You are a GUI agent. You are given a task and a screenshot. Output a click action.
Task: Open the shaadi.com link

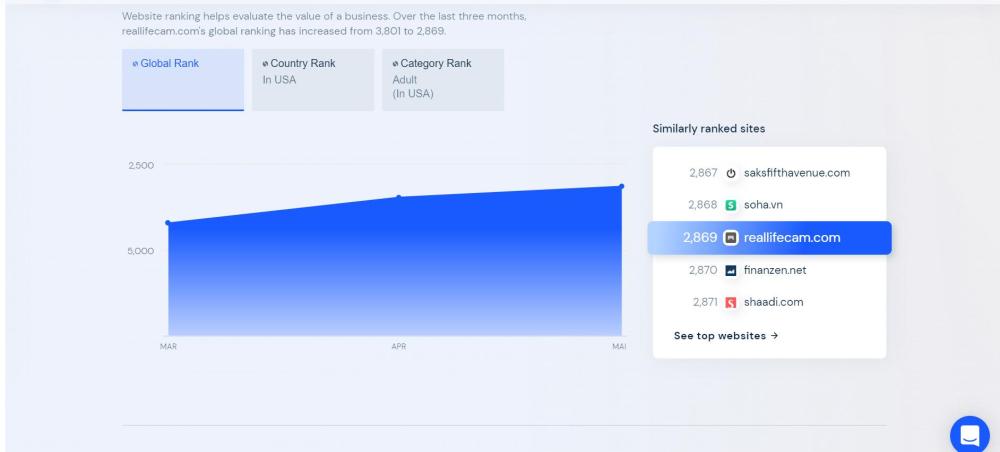tap(774, 302)
